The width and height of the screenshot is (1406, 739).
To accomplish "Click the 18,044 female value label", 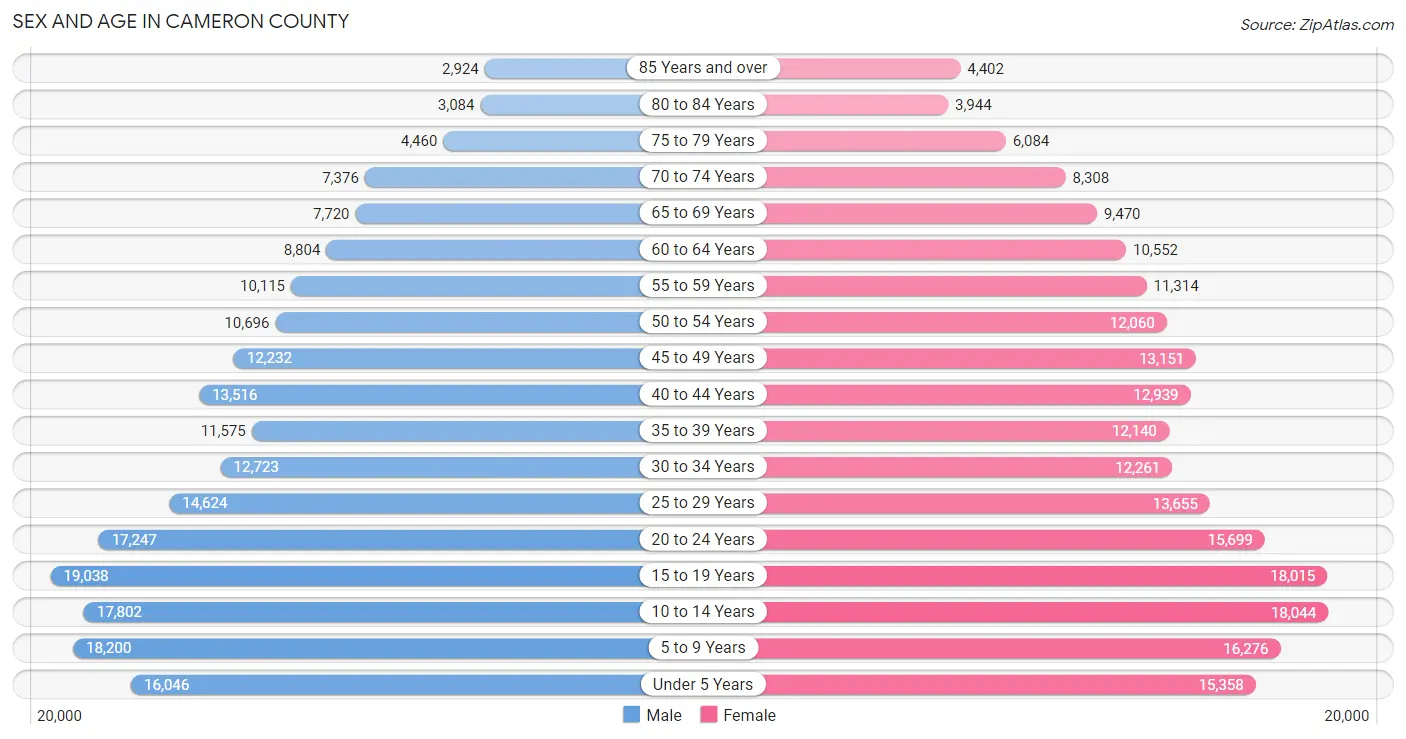I will [x=1293, y=612].
